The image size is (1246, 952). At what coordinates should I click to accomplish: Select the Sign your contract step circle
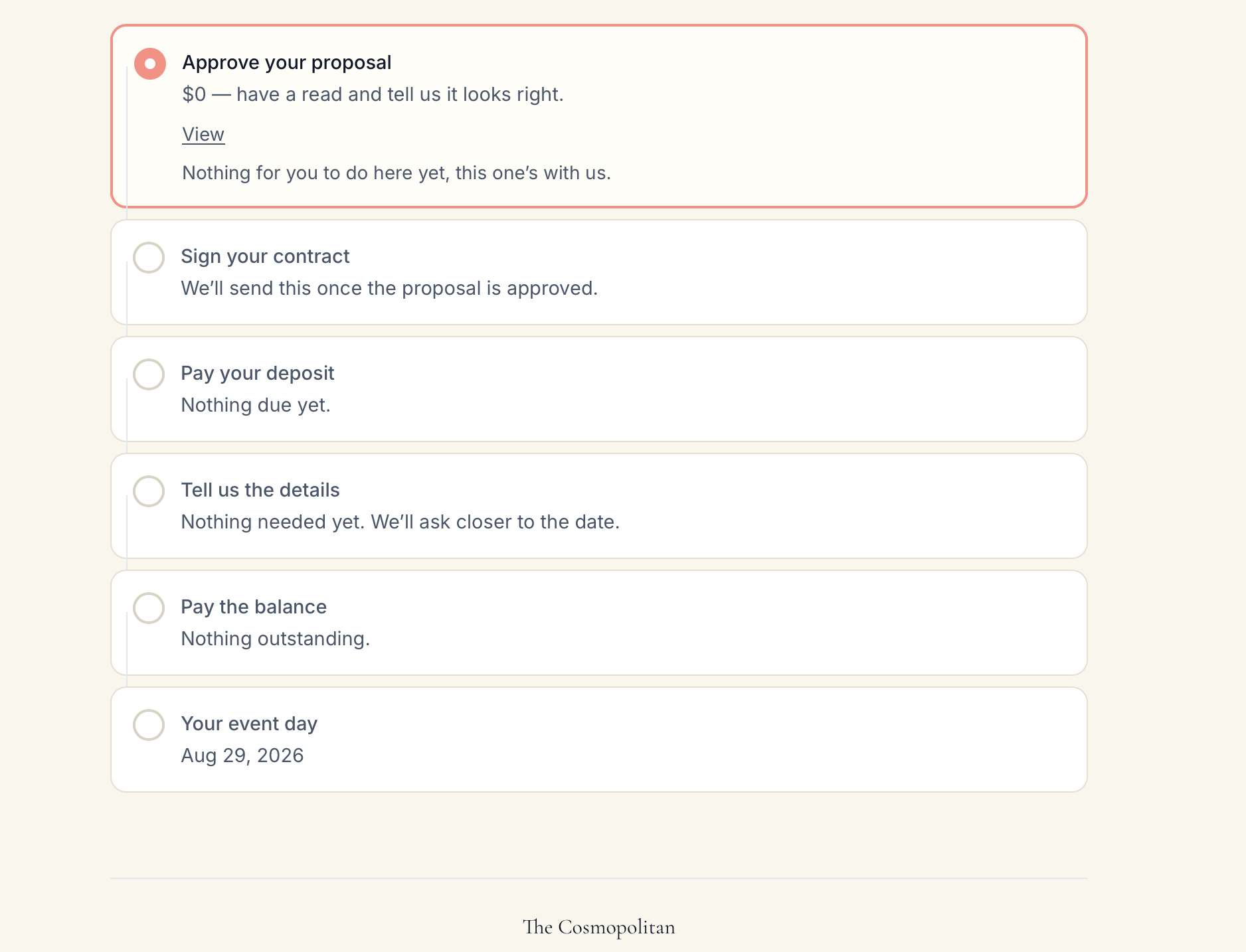(149, 258)
